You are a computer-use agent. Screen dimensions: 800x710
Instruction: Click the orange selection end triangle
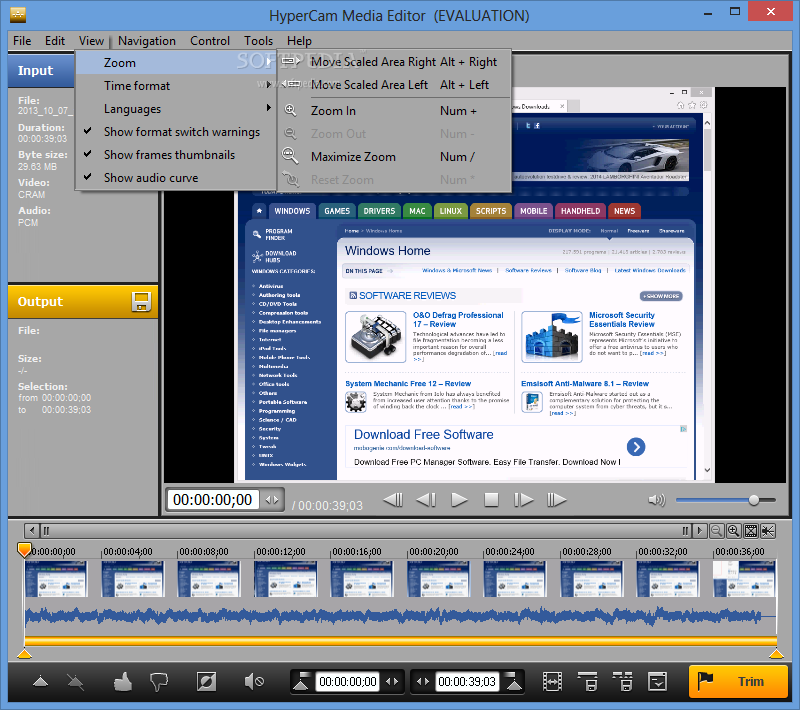(777, 653)
